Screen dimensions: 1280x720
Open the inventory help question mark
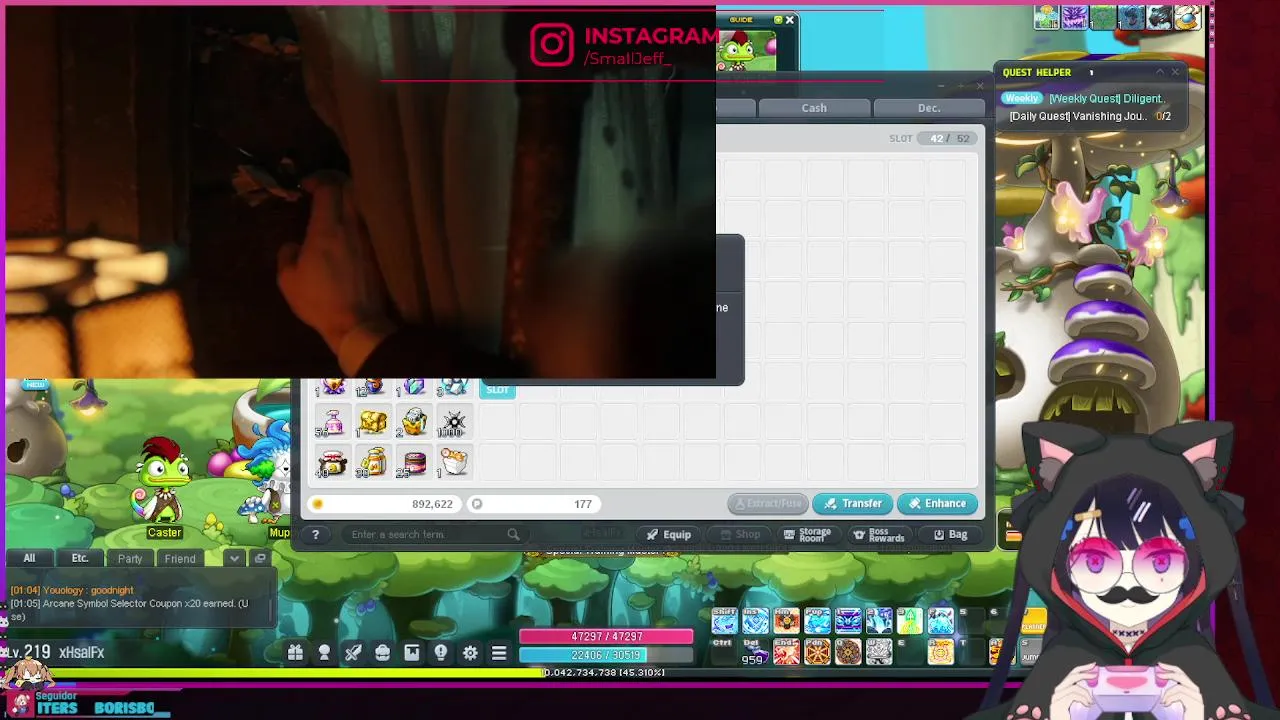pyautogui.click(x=315, y=534)
